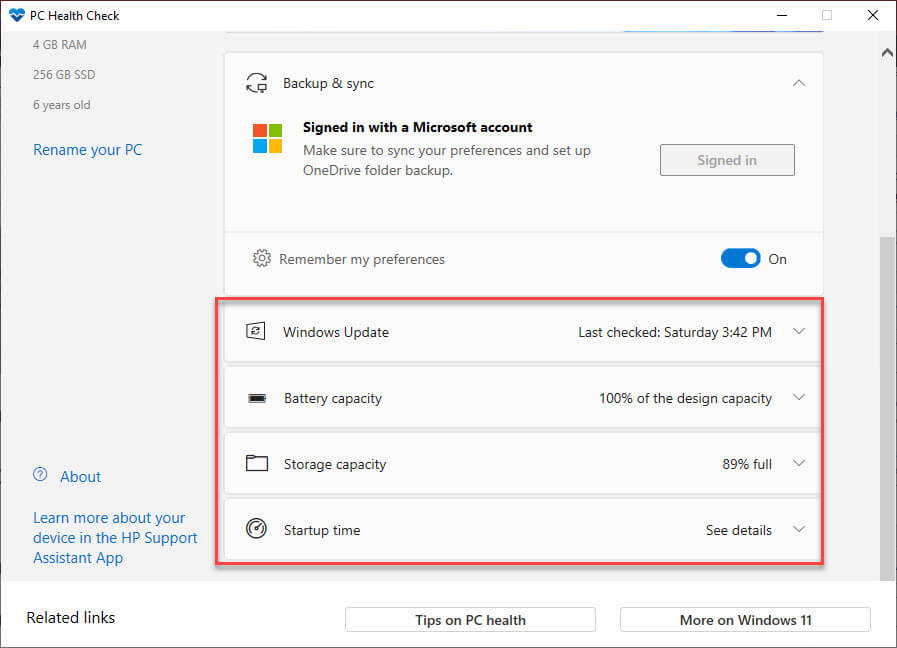The height and width of the screenshot is (648, 897).
Task: Open the HP Support Assistant App link
Action: [x=115, y=538]
